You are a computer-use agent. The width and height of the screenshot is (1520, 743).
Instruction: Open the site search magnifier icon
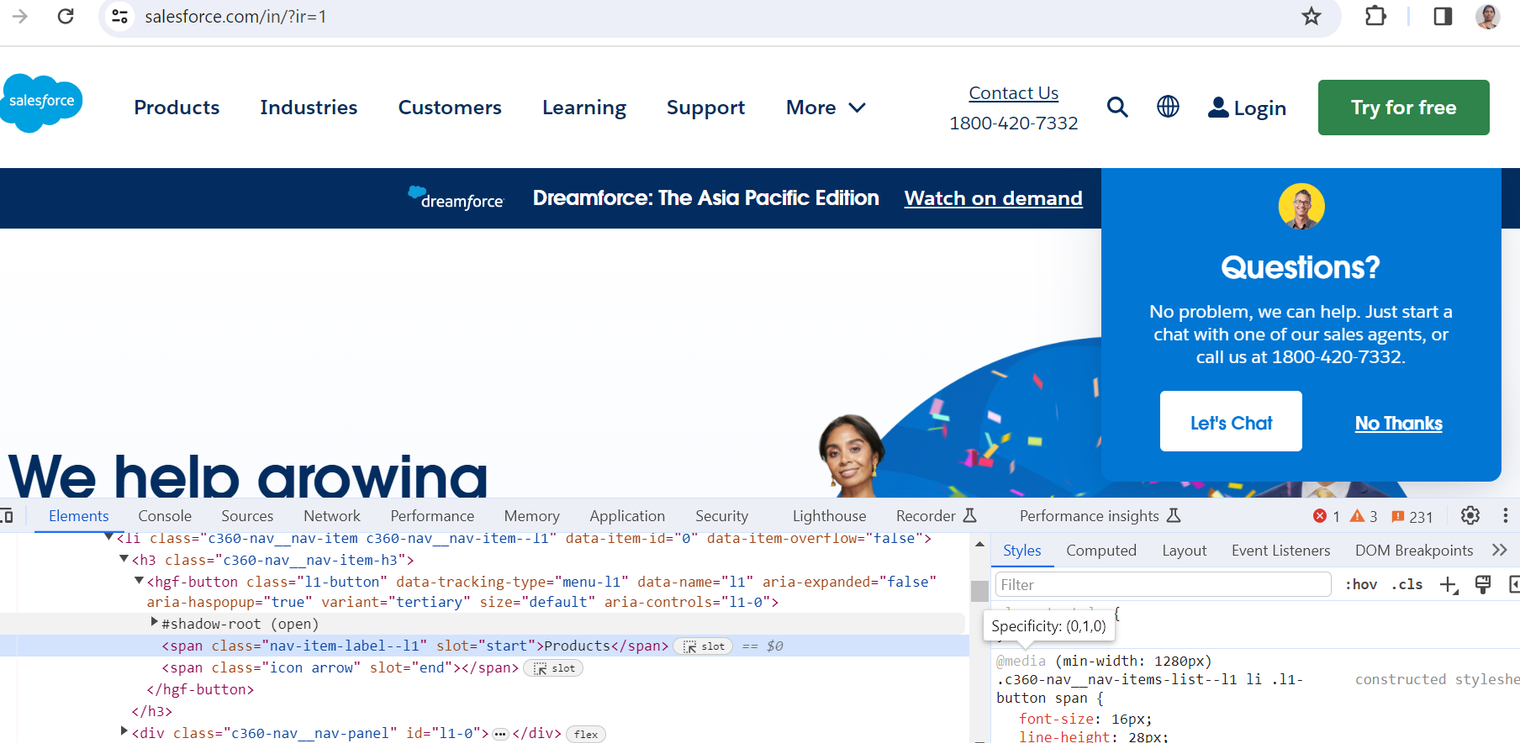coord(1117,107)
